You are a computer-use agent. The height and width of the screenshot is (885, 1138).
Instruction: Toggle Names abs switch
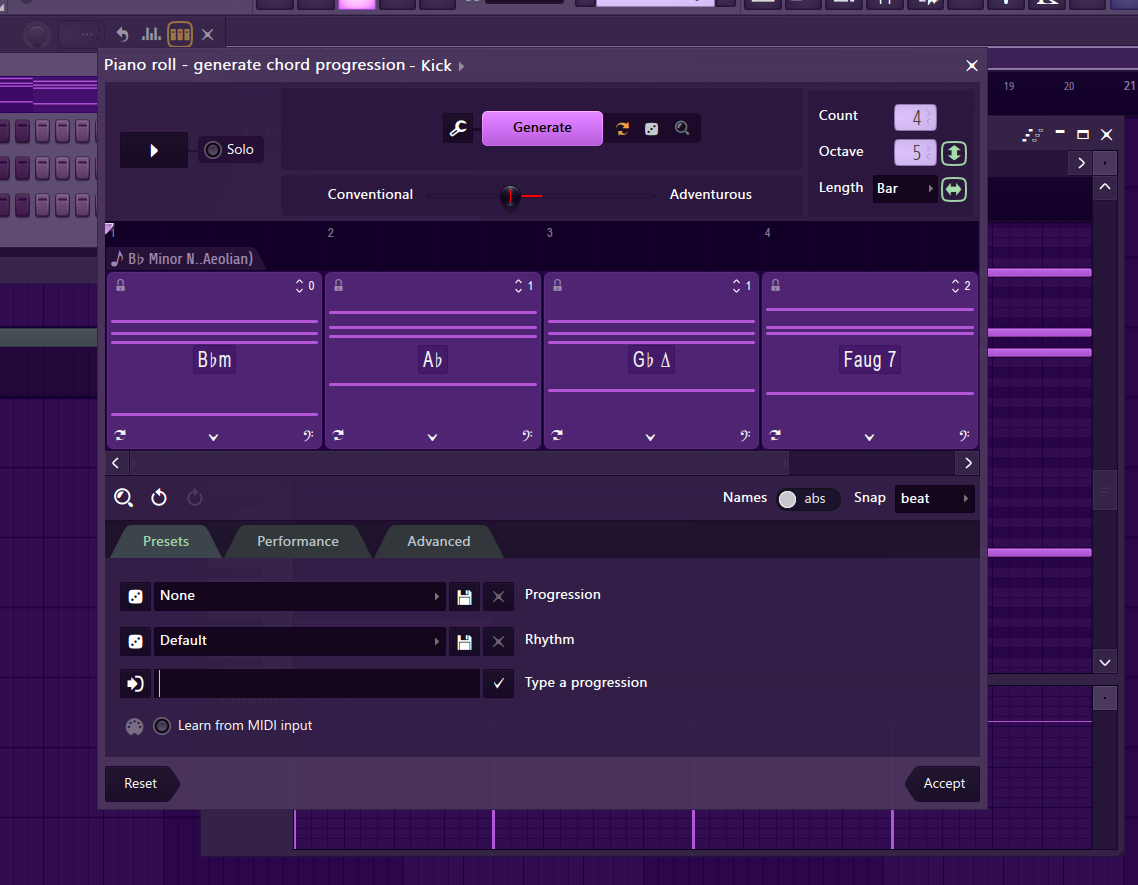click(x=808, y=499)
